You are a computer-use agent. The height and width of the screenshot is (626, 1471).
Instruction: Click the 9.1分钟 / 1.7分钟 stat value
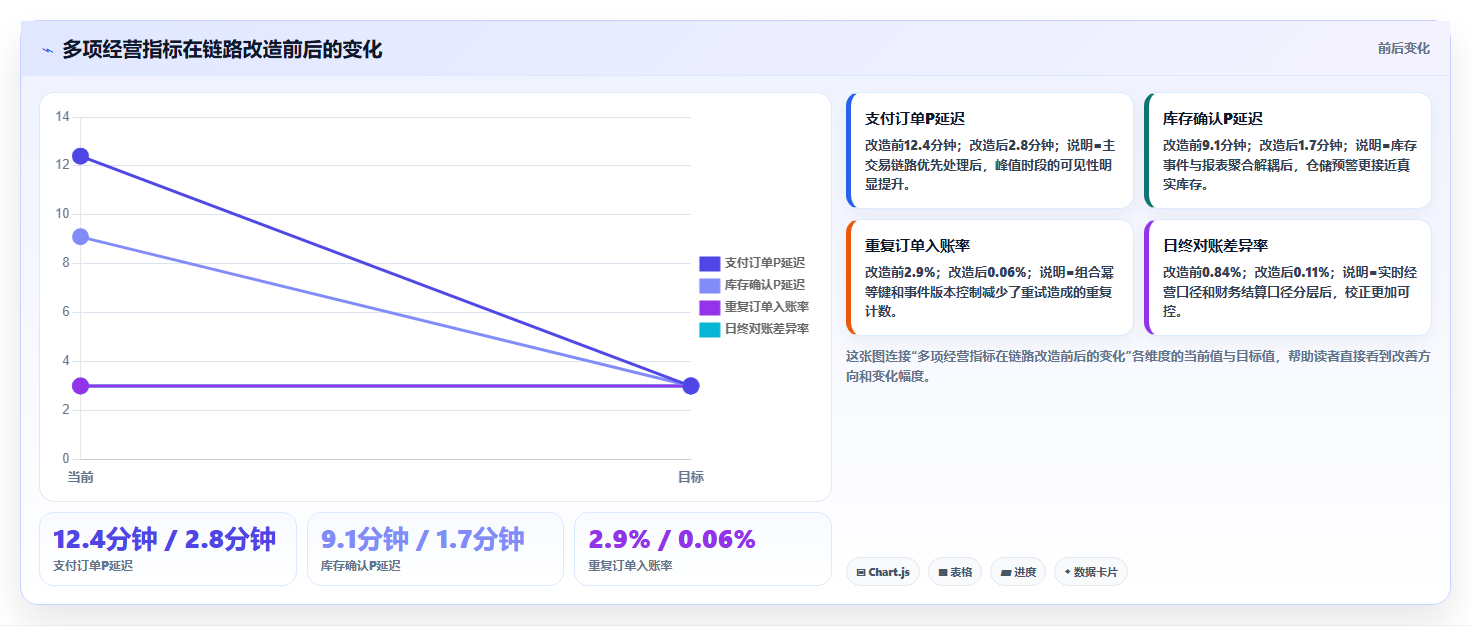pyautogui.click(x=423, y=540)
